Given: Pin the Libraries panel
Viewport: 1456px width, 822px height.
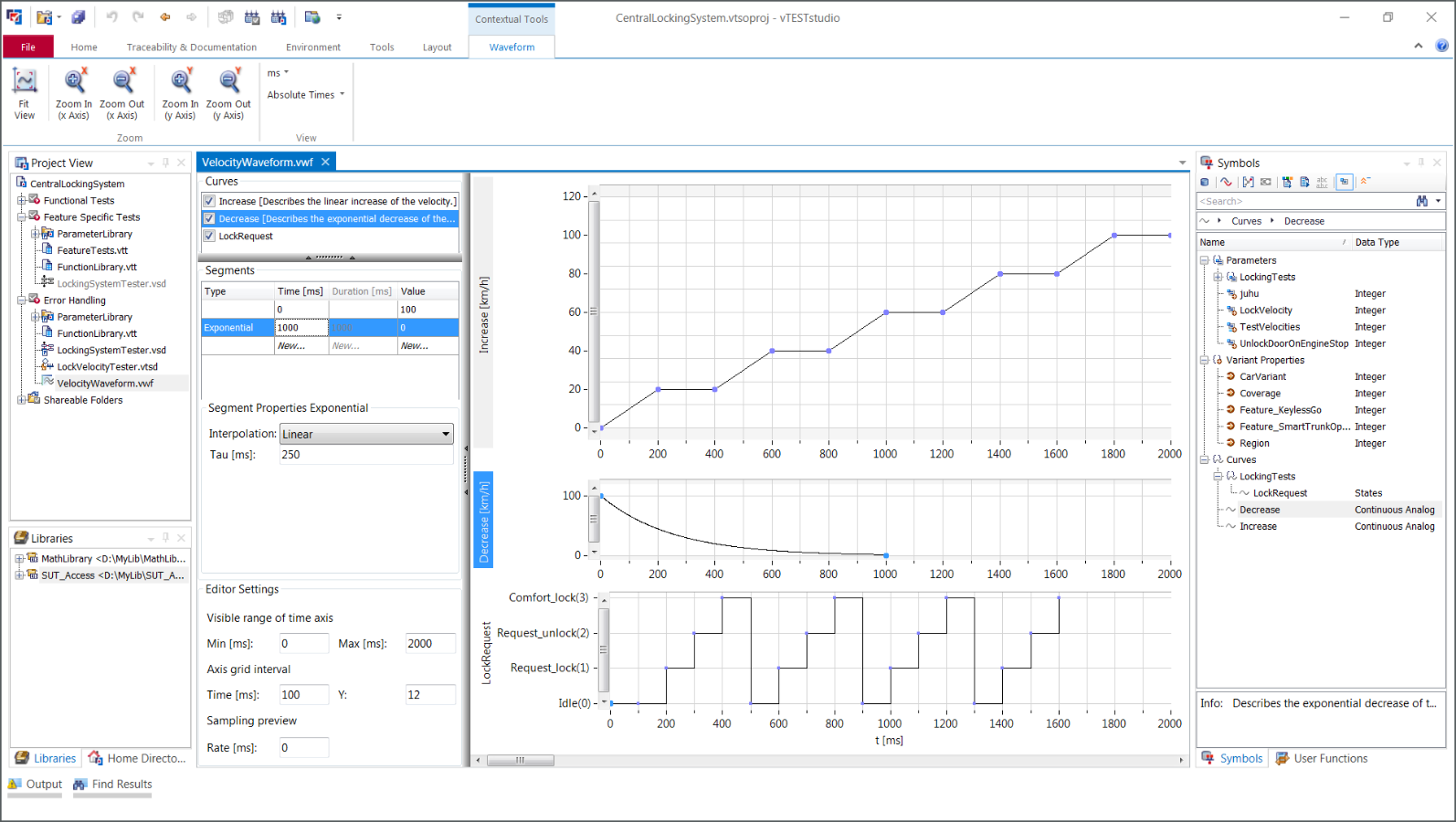Looking at the screenshot, I should [165, 538].
